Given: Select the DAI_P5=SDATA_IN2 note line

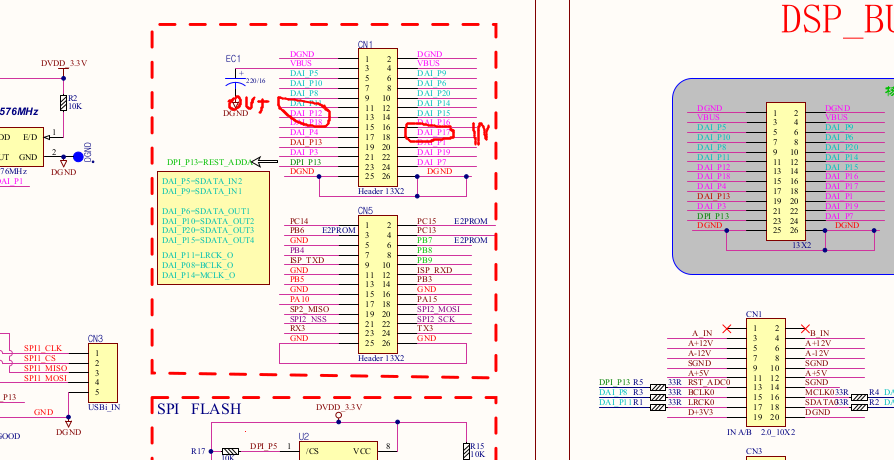Looking at the screenshot, I should pyautogui.click(x=202, y=181).
